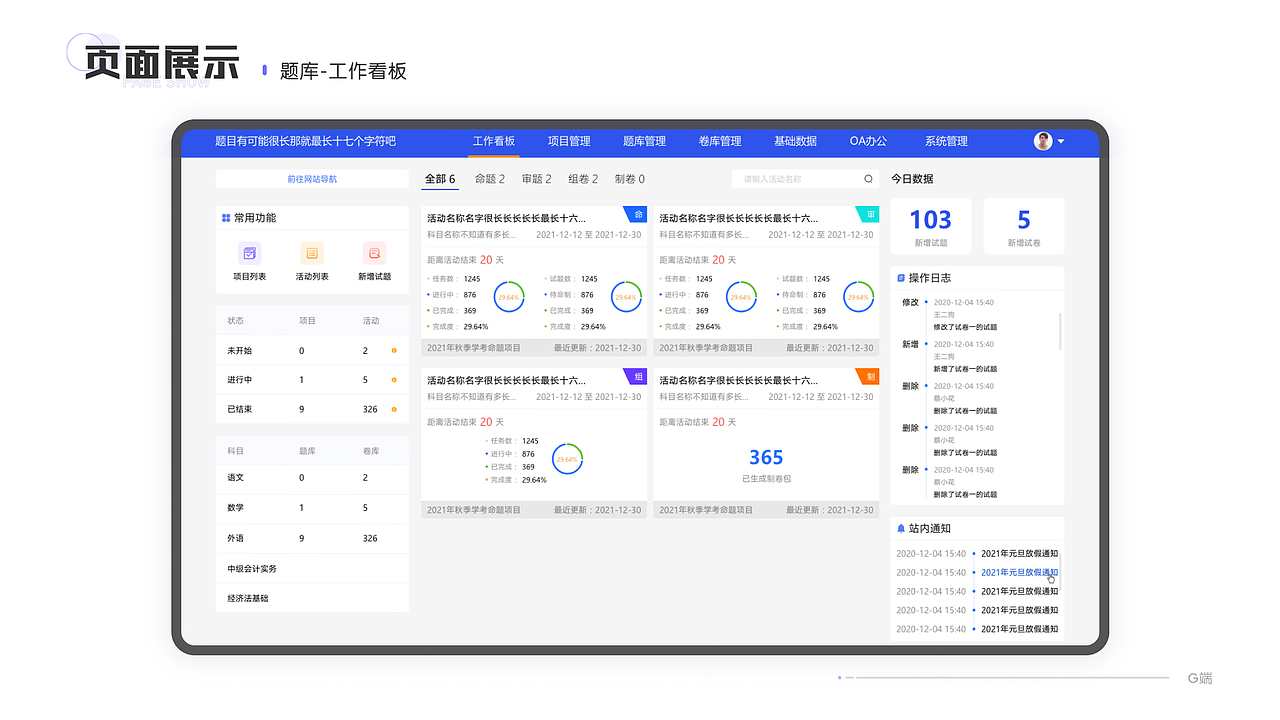This screenshot has width=1280, height=720.
Task: Click the 操作日志 panel icon
Action: click(x=901, y=278)
